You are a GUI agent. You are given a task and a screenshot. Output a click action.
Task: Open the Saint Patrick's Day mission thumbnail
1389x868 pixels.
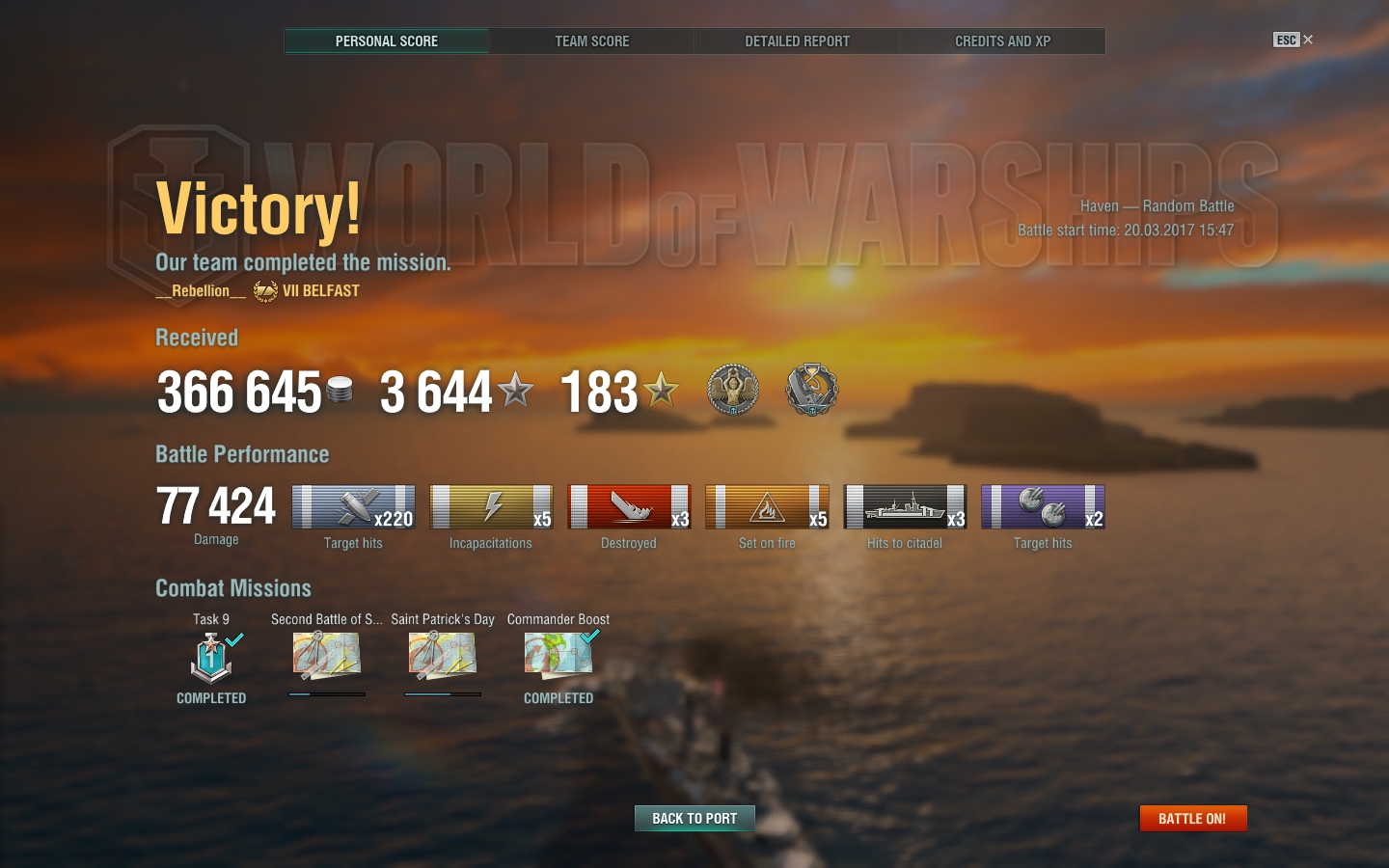click(443, 655)
